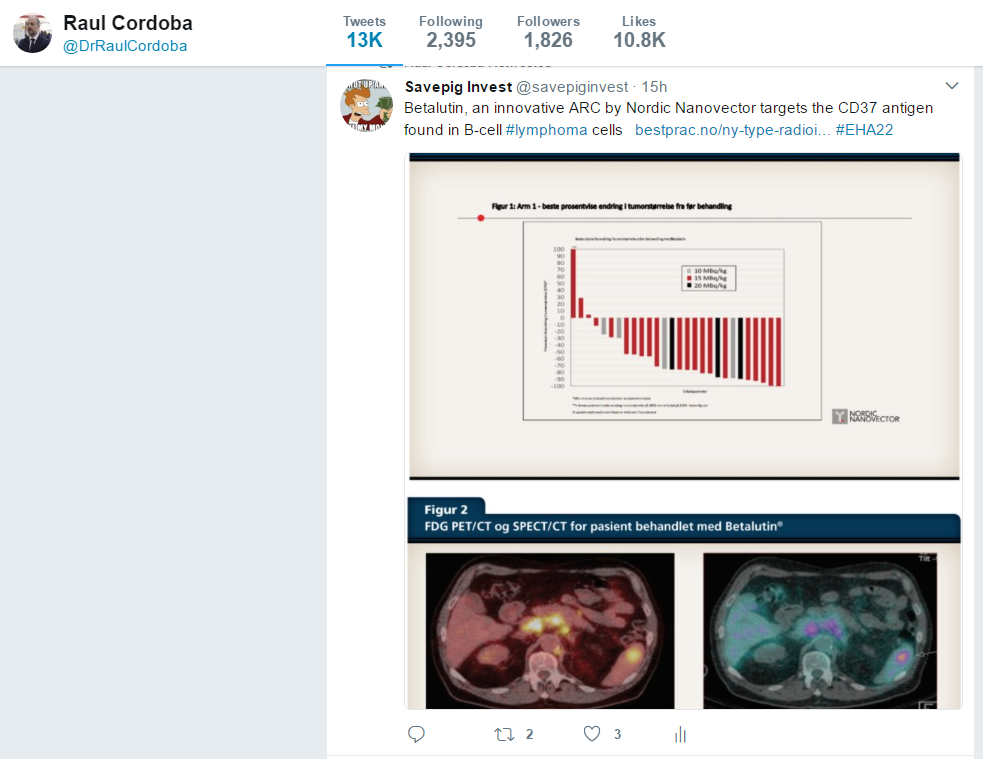Switch to the Tweets tab
The height and width of the screenshot is (759, 983).
(x=364, y=33)
